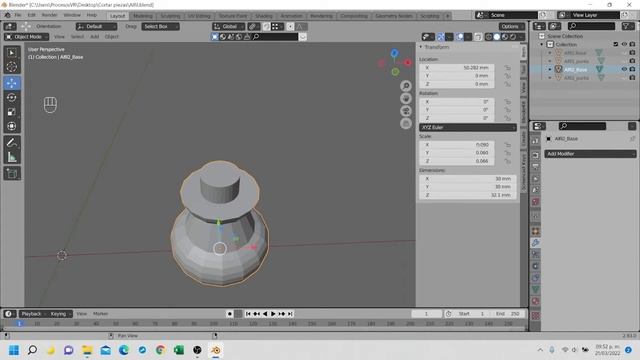This screenshot has height=360, width=640.
Task: Collapse the Transform panel
Action: (x=421, y=47)
